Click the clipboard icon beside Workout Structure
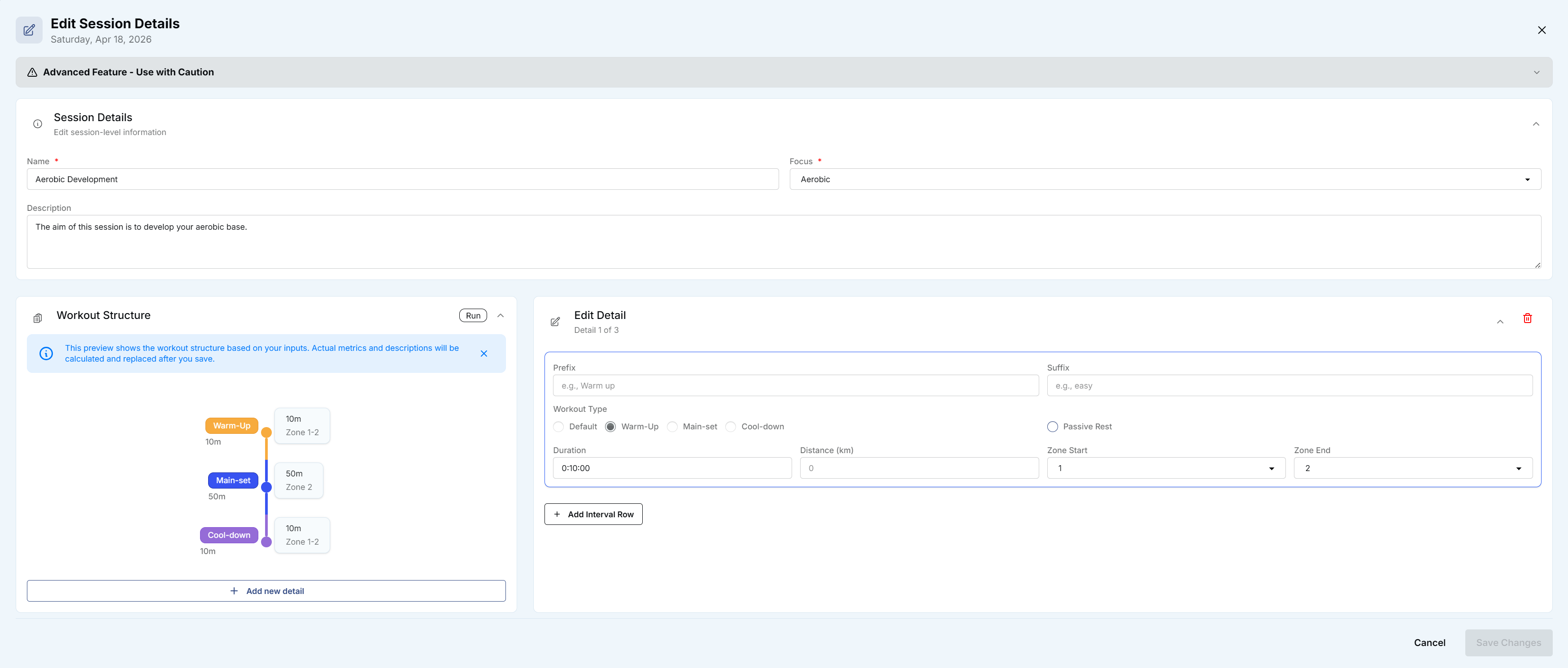 click(38, 318)
